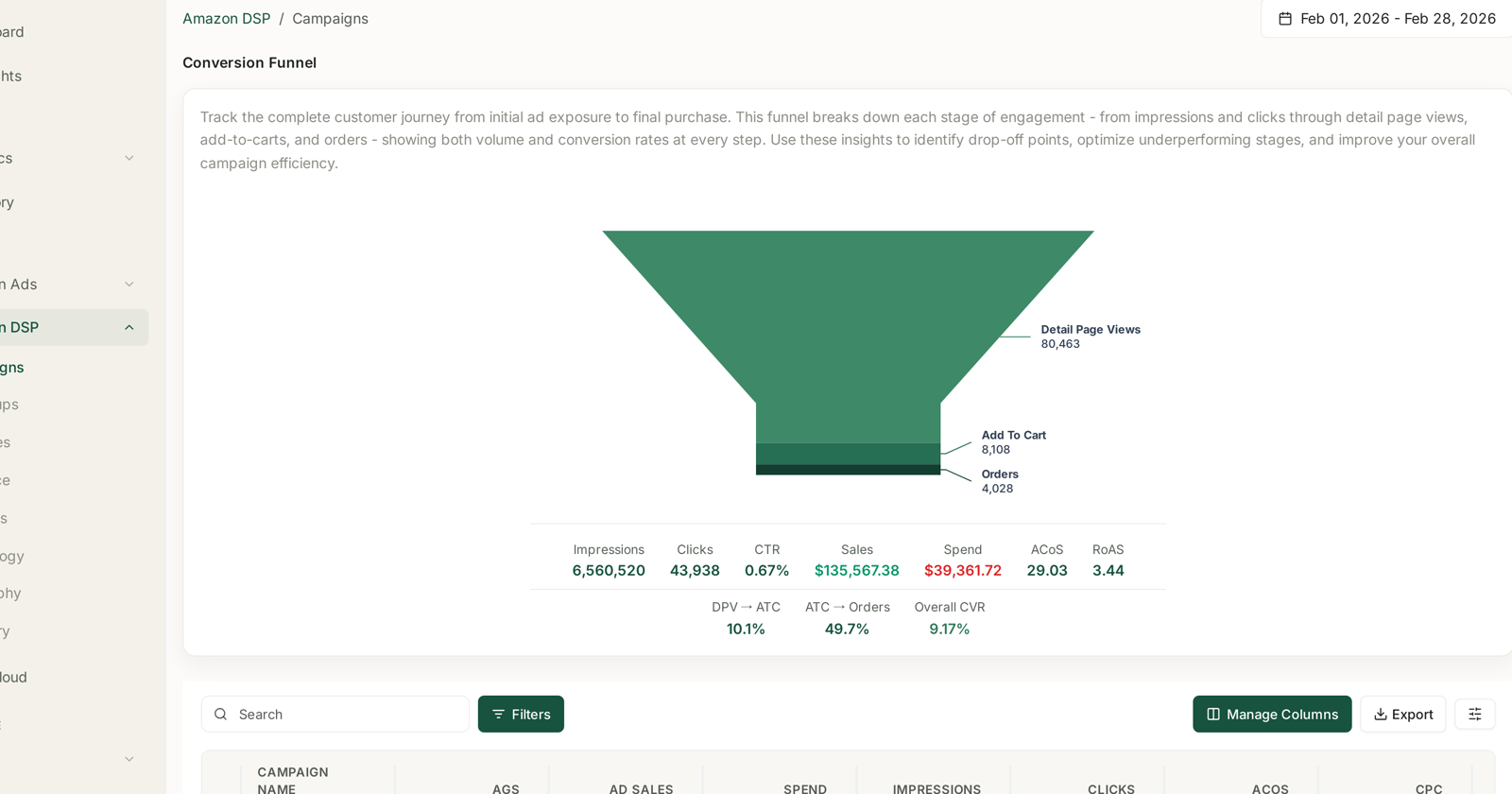Click the Sales value $135,567.38
Image resolution: width=1512 pixels, height=794 pixels.
[857, 571]
